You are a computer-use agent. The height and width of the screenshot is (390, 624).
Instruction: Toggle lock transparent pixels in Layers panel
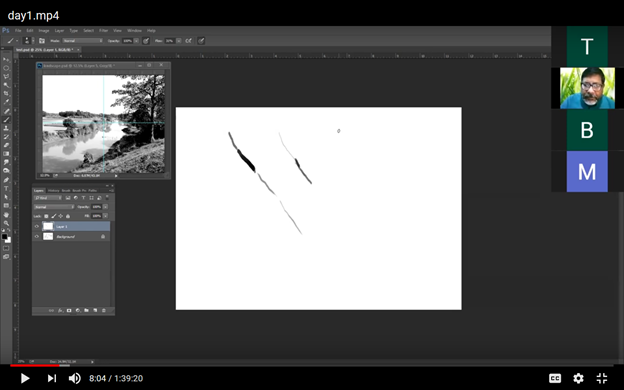pos(46,216)
